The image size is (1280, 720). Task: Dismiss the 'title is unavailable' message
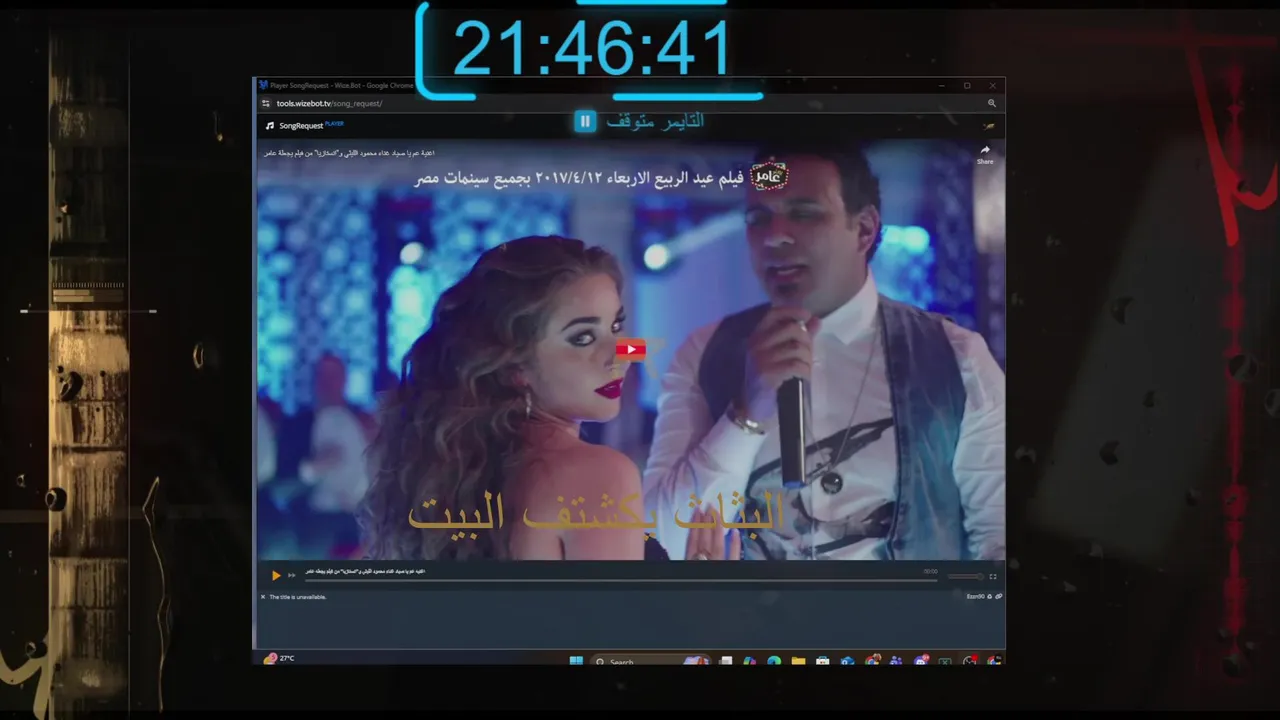point(263,597)
